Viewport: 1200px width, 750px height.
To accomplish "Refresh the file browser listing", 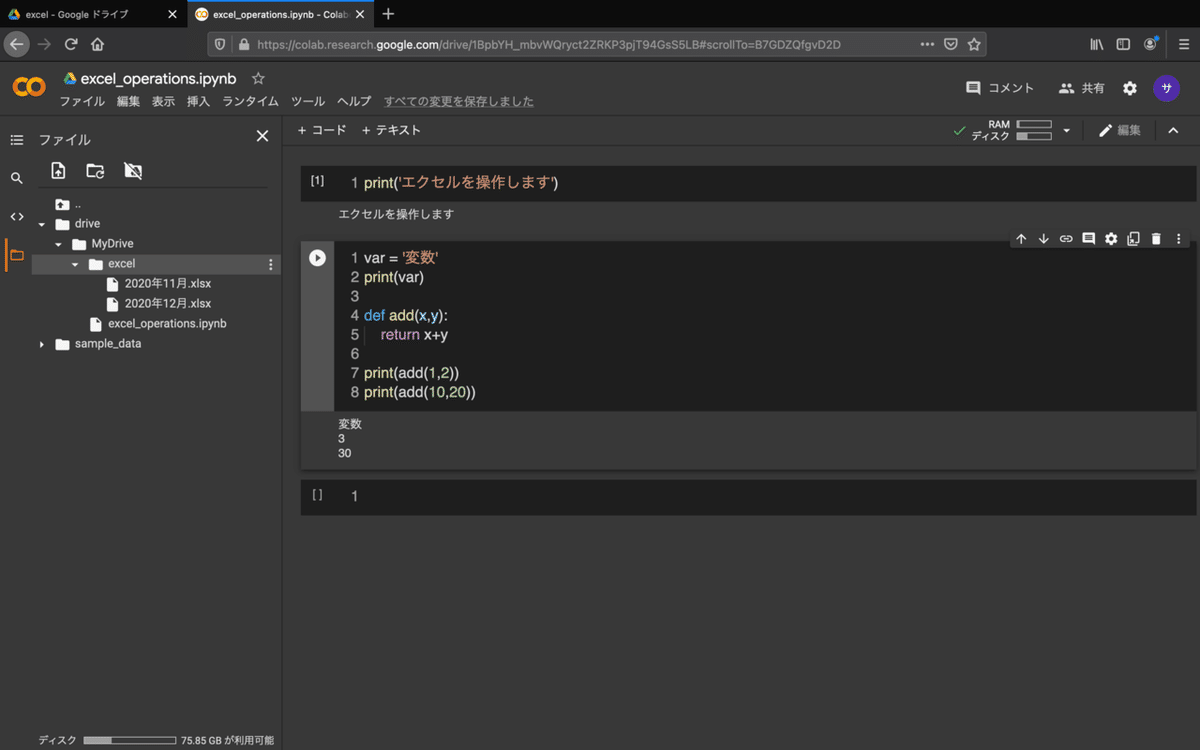I will click(x=95, y=171).
